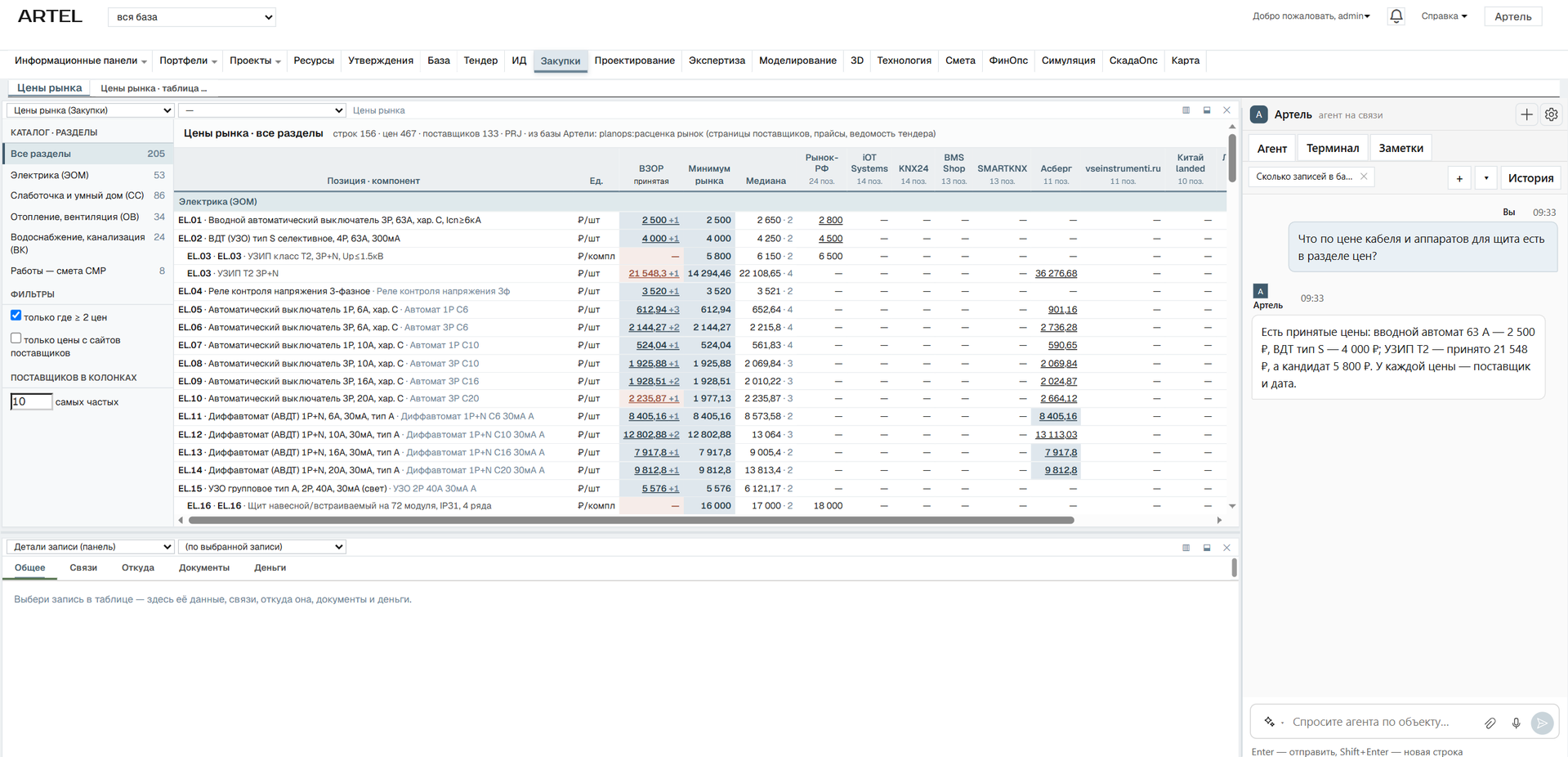This screenshot has height=757, width=1568.
Task: Expand chat list arrow next to История
Action: tap(1486, 177)
